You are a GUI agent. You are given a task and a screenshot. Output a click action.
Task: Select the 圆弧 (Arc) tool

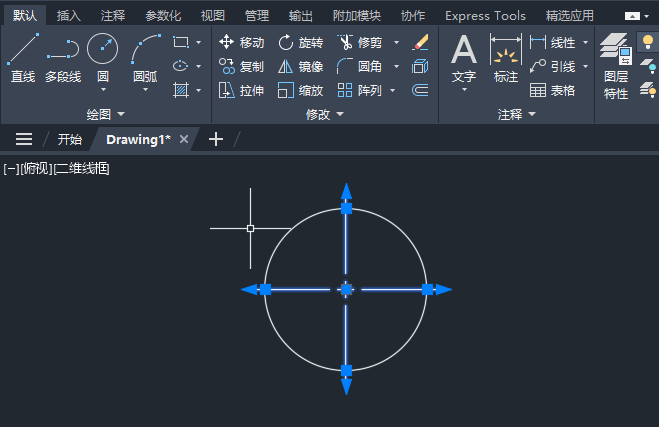tap(145, 57)
